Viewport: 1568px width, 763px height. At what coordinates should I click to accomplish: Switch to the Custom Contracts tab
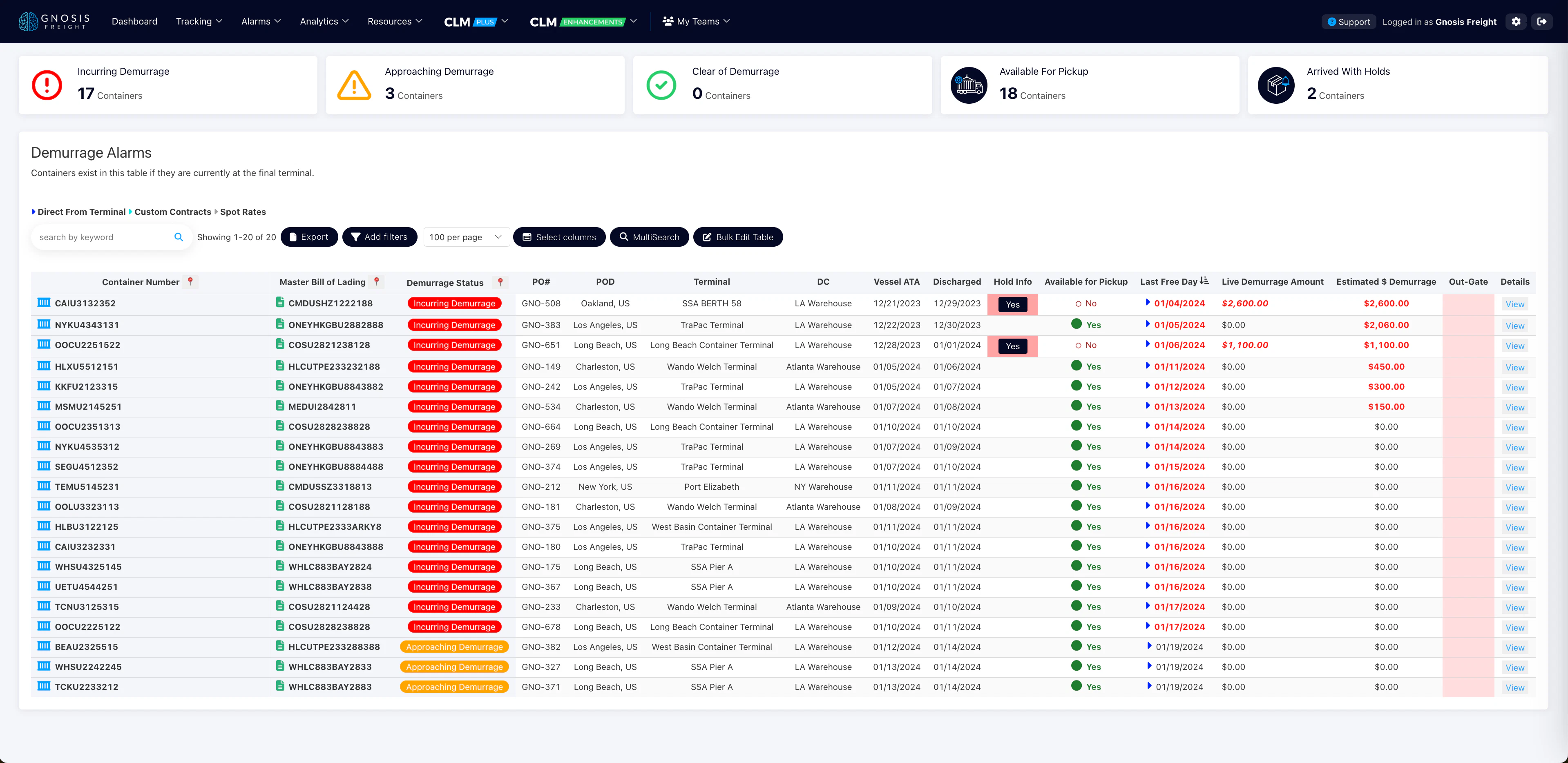pos(172,212)
